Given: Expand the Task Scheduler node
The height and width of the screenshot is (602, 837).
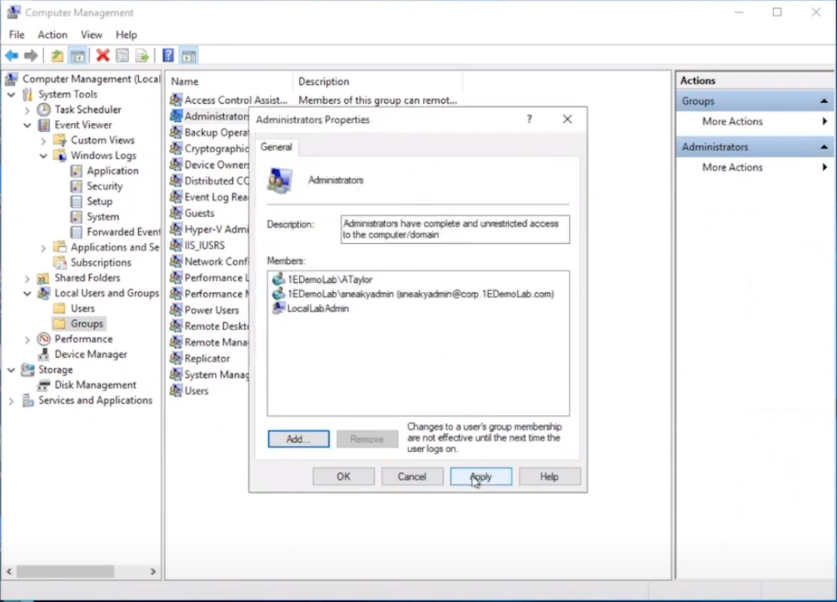Looking at the screenshot, I should click(x=27, y=110).
